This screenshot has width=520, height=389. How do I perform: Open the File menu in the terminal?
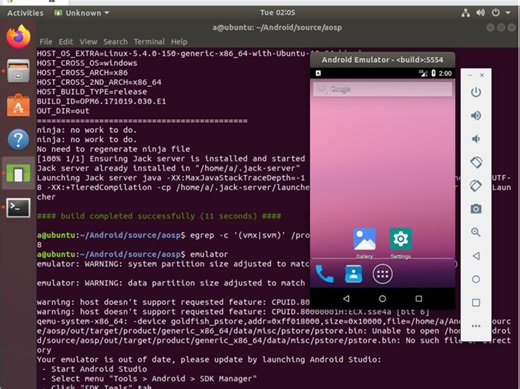tap(46, 42)
